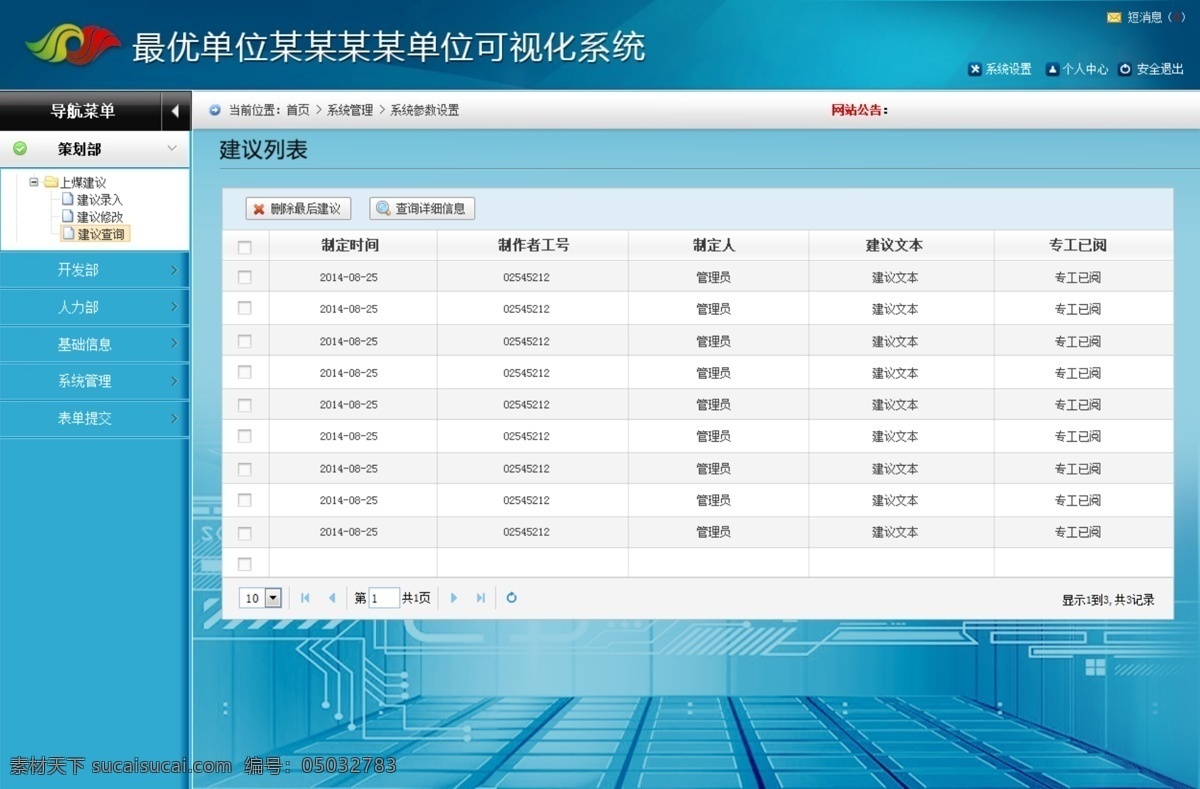The image size is (1200, 789).
Task: Open the 策划部 menu section
Action: [94, 148]
